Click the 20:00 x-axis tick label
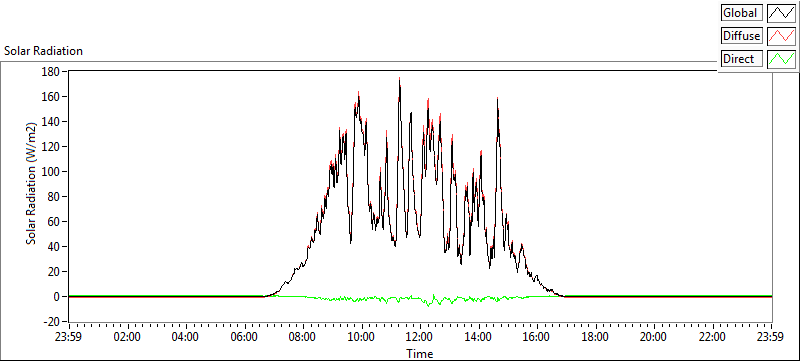 [x=655, y=337]
